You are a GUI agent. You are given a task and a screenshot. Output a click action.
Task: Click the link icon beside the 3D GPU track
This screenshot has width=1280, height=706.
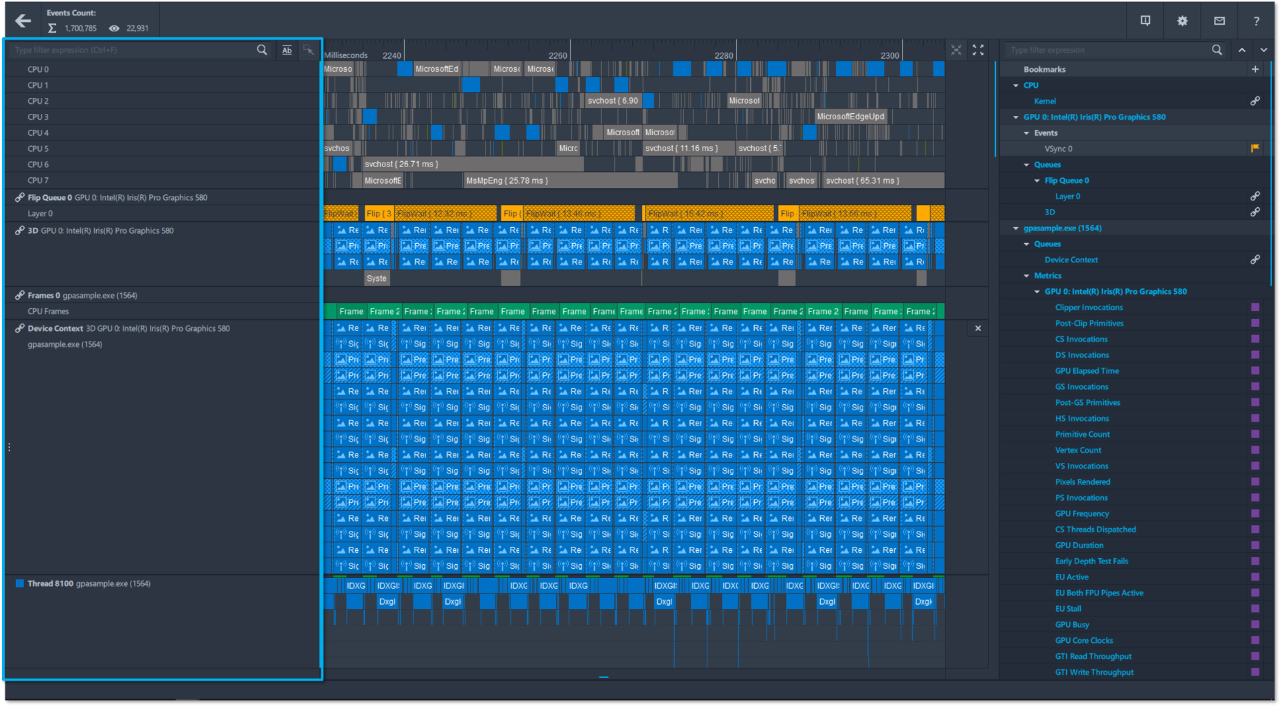point(20,230)
